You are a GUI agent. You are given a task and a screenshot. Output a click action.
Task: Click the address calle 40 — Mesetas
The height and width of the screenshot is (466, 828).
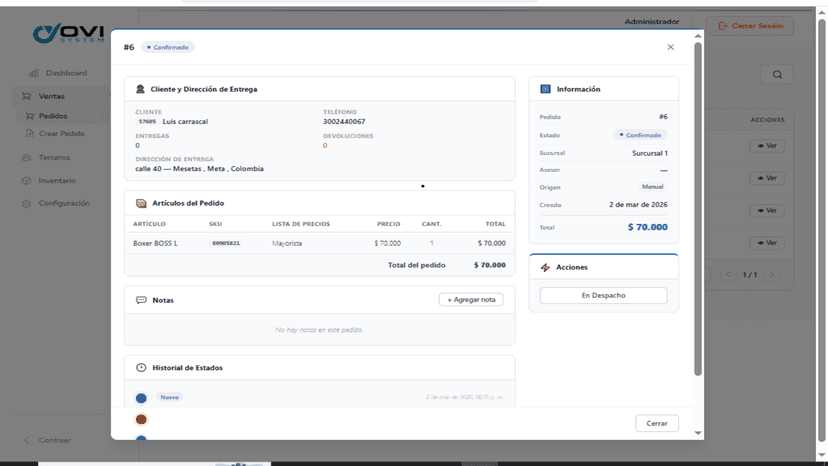click(x=199, y=169)
